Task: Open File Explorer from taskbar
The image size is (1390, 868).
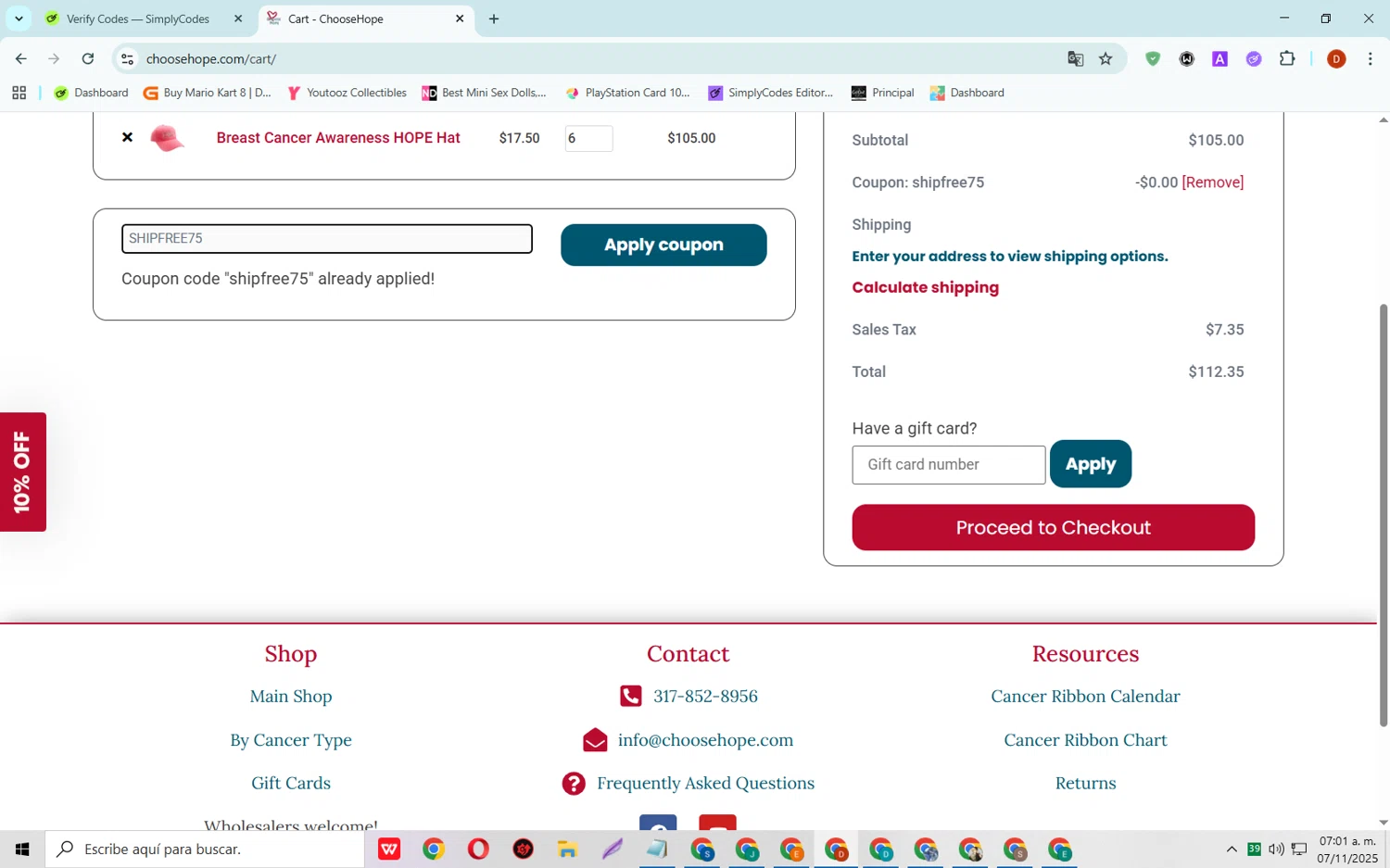Action: click(x=567, y=849)
